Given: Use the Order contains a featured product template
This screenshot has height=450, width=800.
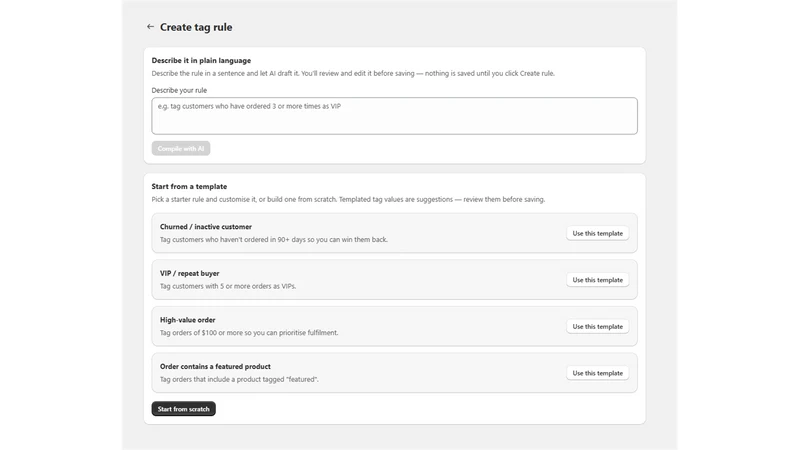Looking at the screenshot, I should pyautogui.click(x=597, y=373).
